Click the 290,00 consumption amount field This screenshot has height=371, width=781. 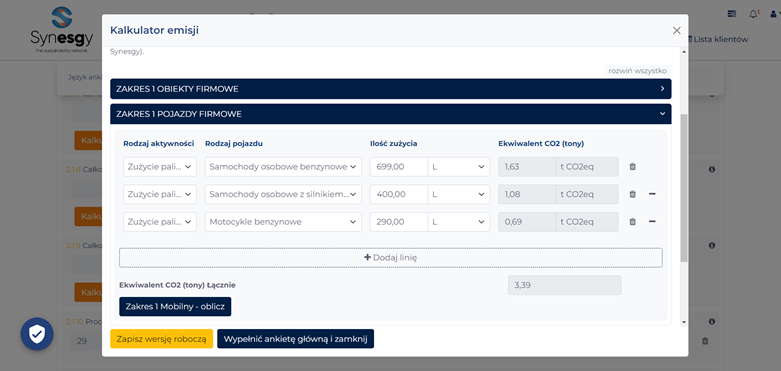pos(399,222)
